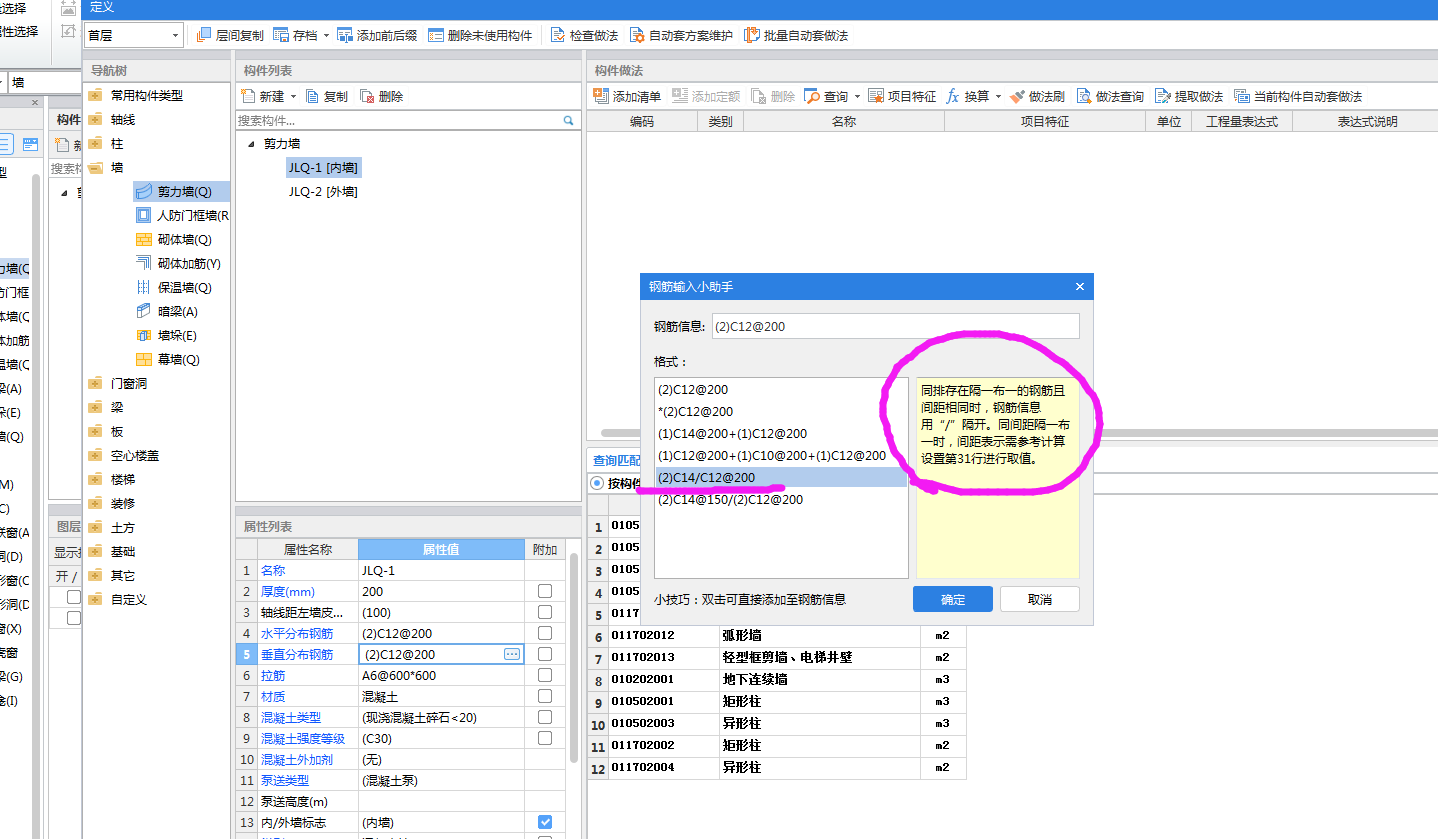The width and height of the screenshot is (1438, 839).
Task: Toggle 附加 checkbox for 混凝土类型 row
Action: click(545, 717)
